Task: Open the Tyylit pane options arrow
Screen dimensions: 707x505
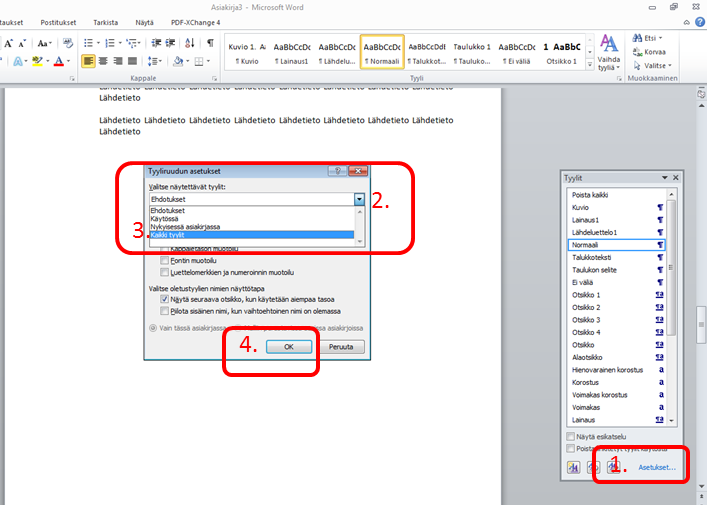Action: click(665, 178)
